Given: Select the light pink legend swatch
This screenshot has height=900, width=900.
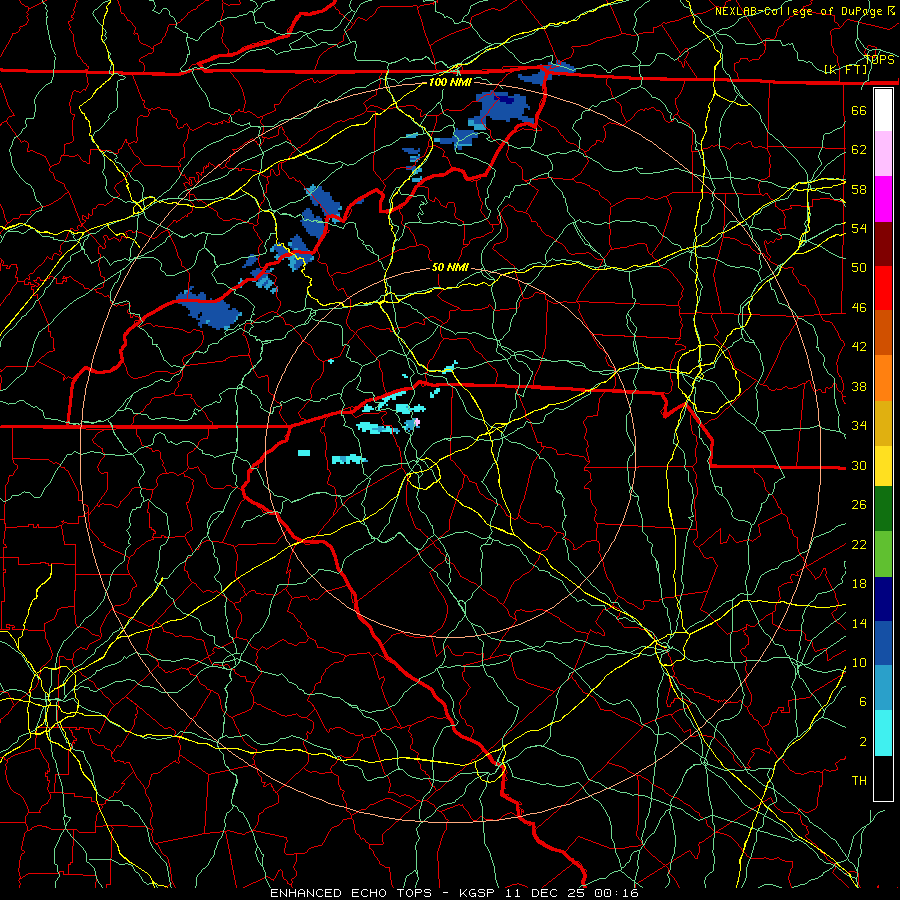Looking at the screenshot, I should coord(883,154).
